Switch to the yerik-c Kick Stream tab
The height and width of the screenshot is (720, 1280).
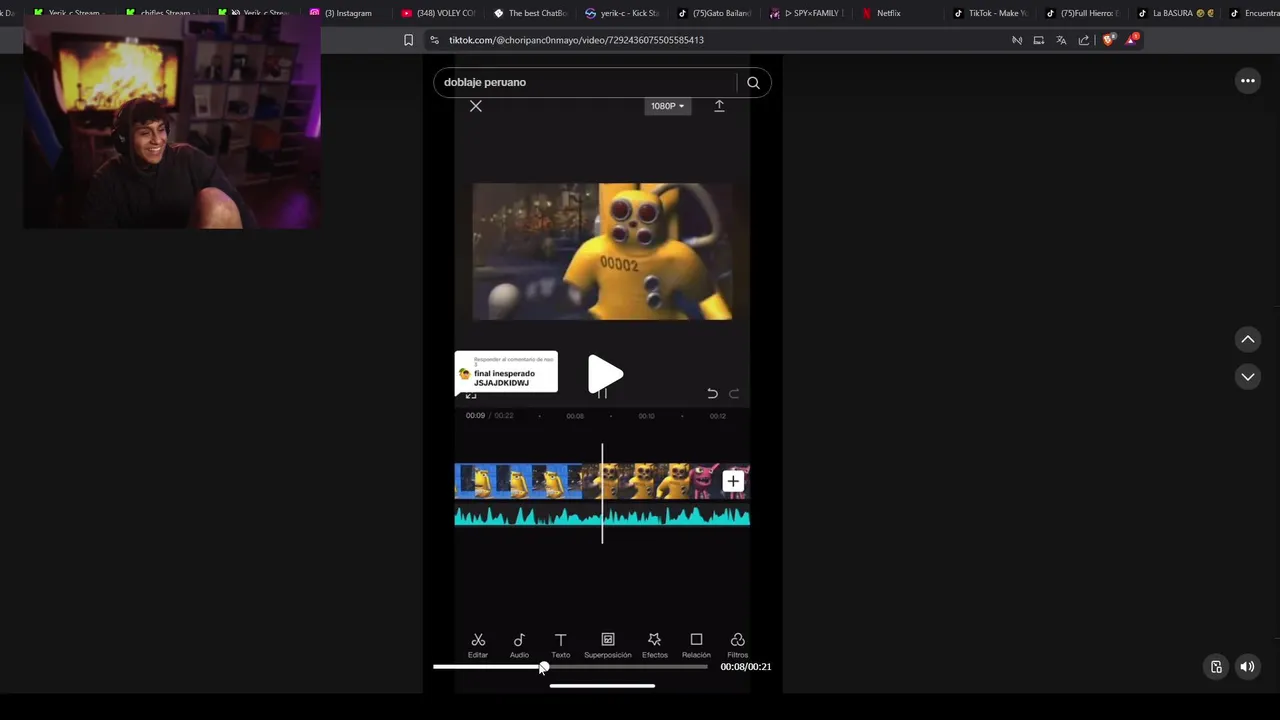pyautogui.click(x=623, y=13)
